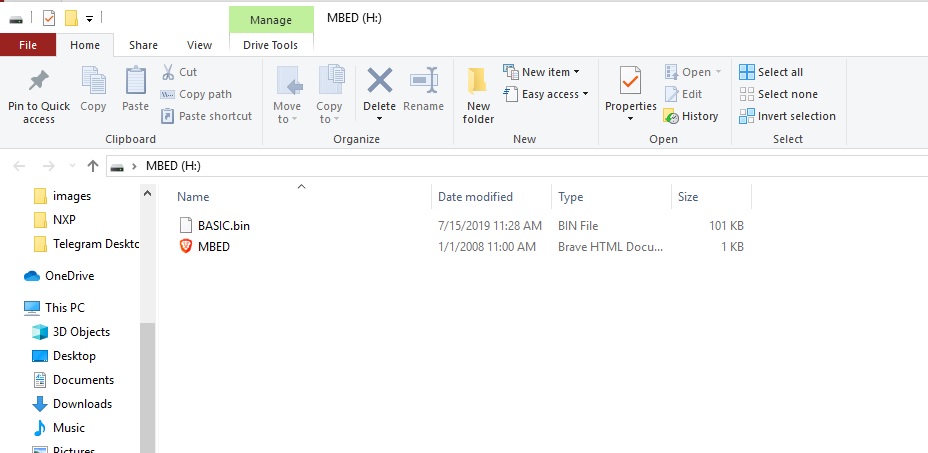Viewport: 928px width, 453px height.
Task: Sort files by Date modified column
Action: (476, 197)
